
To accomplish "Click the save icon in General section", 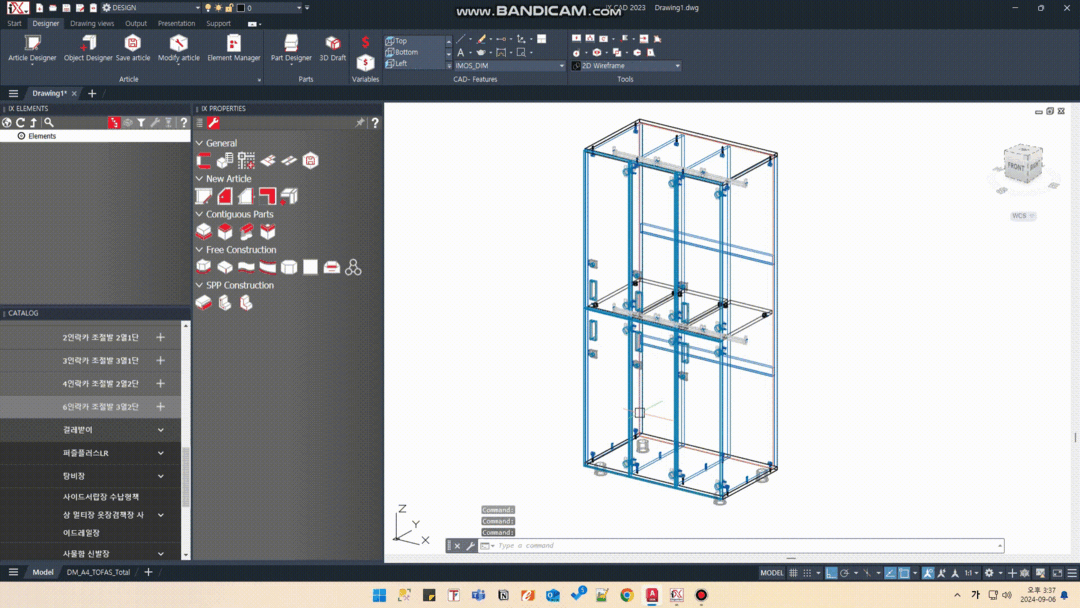I will pyautogui.click(x=311, y=160).
